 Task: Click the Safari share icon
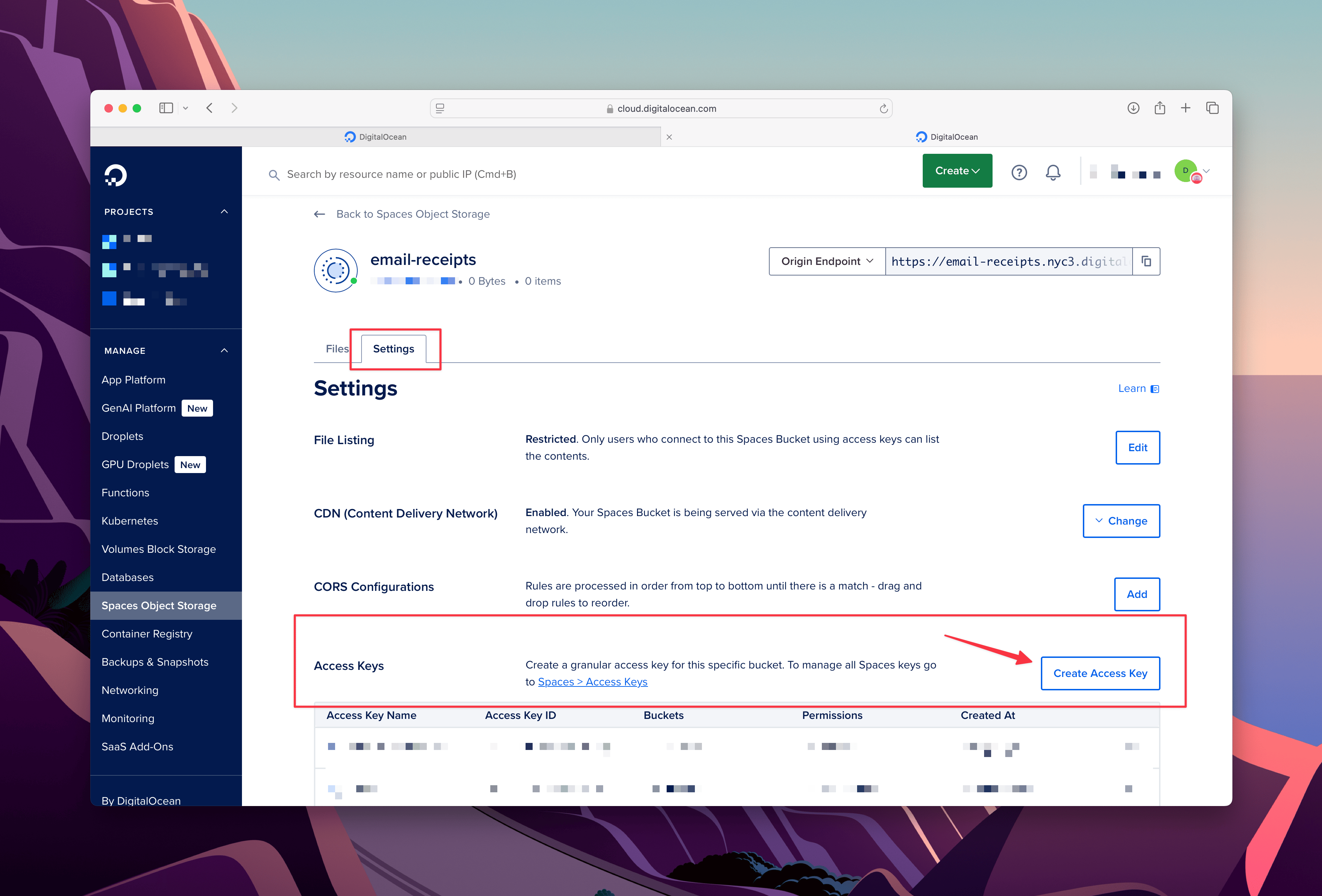tap(1160, 108)
